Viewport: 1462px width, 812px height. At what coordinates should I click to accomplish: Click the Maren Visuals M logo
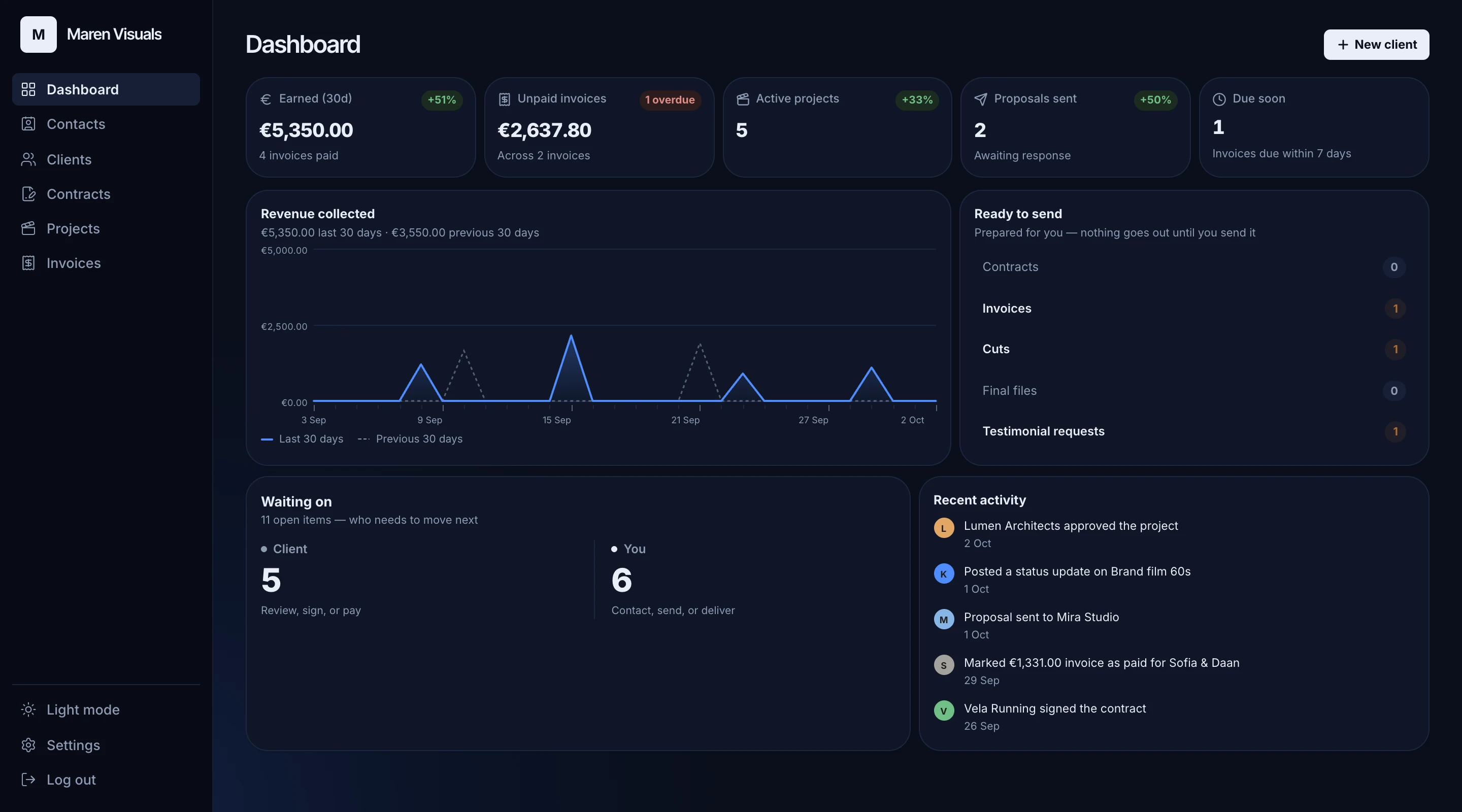click(39, 34)
